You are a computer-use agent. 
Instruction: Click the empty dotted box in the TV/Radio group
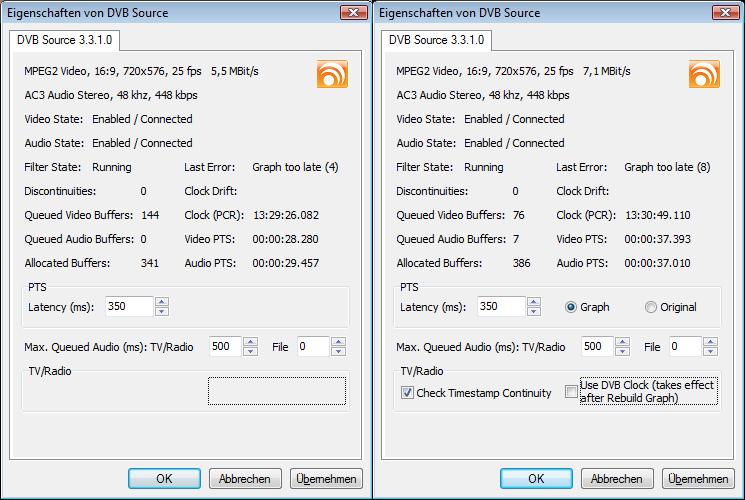point(277,391)
